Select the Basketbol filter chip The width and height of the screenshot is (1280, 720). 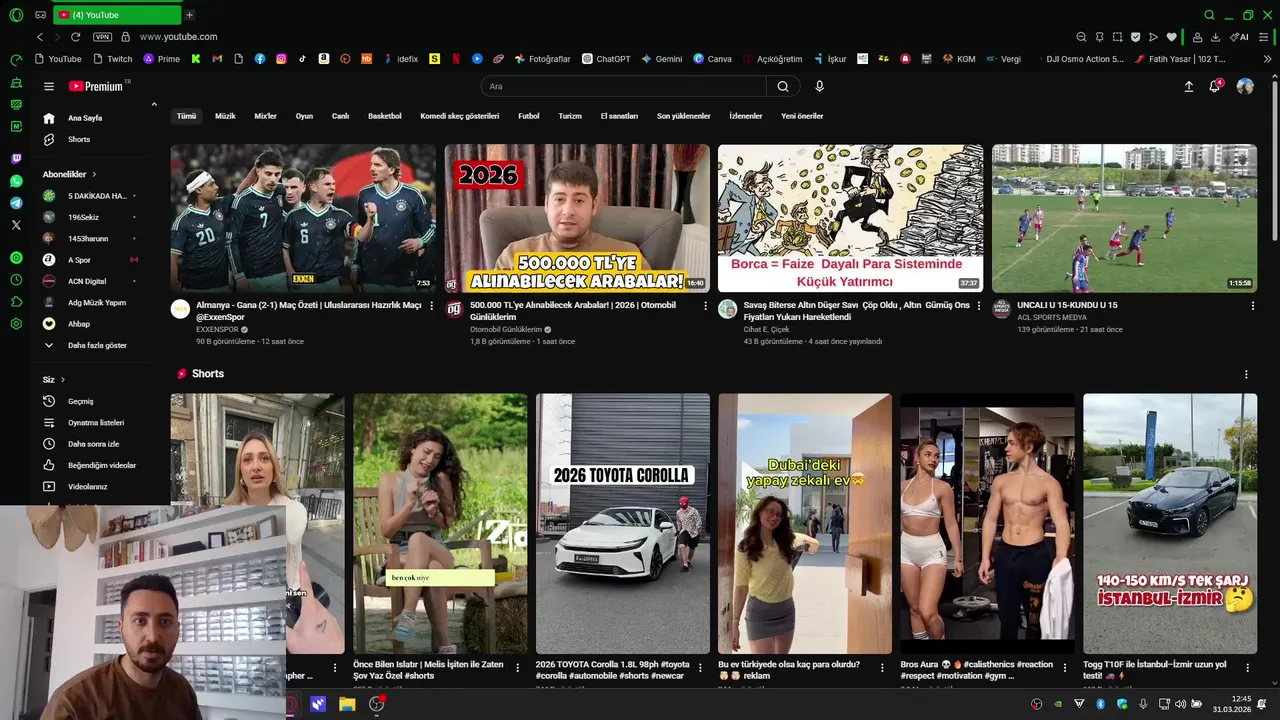[385, 116]
